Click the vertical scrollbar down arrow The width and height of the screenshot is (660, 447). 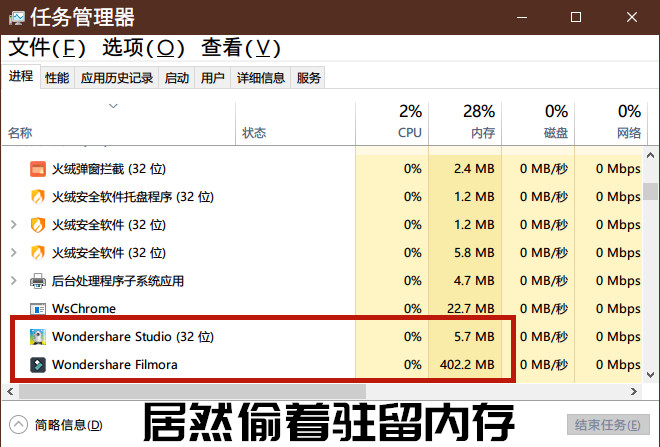coord(651,374)
